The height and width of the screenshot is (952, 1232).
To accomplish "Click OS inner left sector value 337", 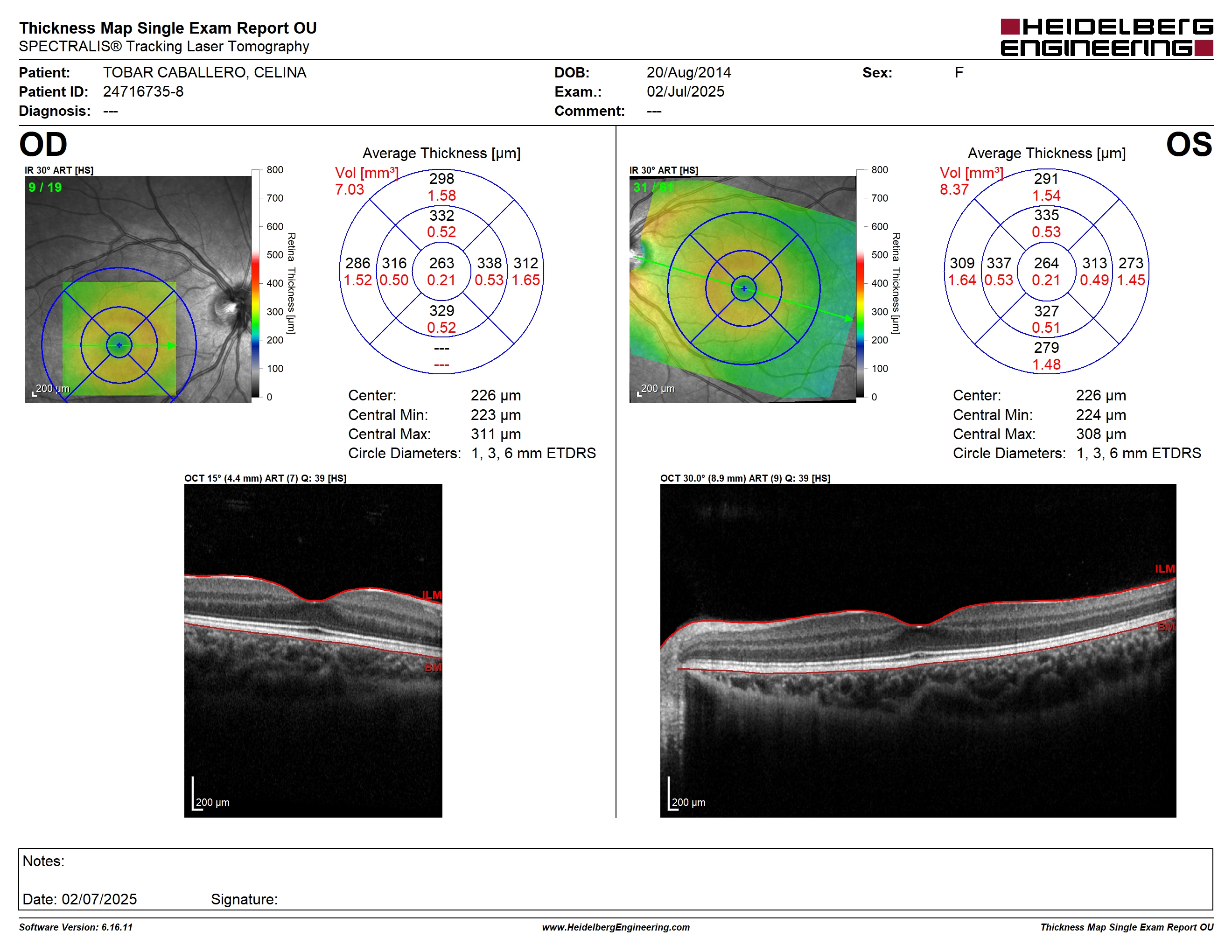I will click(x=999, y=263).
